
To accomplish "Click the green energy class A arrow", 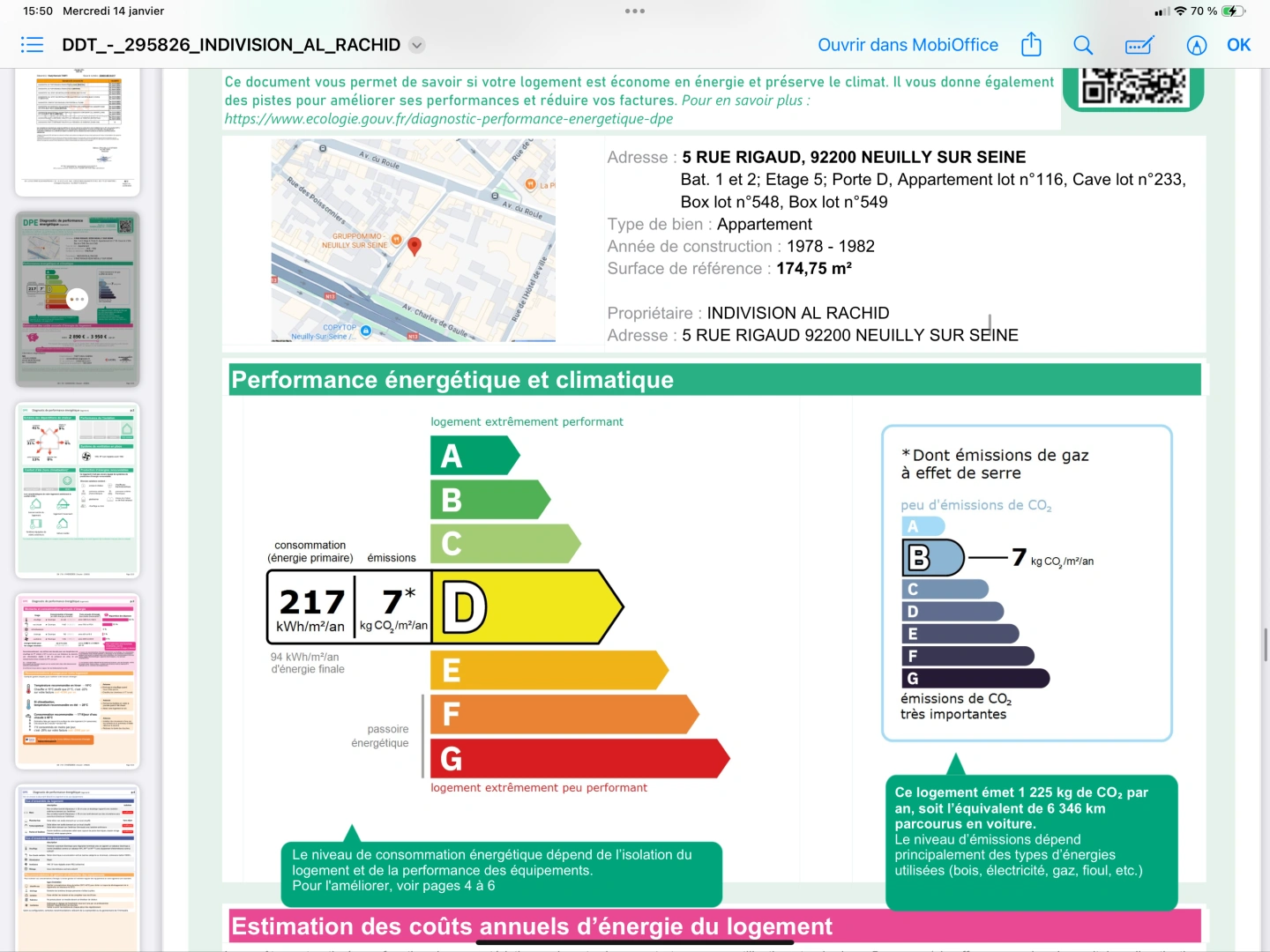I will (474, 456).
